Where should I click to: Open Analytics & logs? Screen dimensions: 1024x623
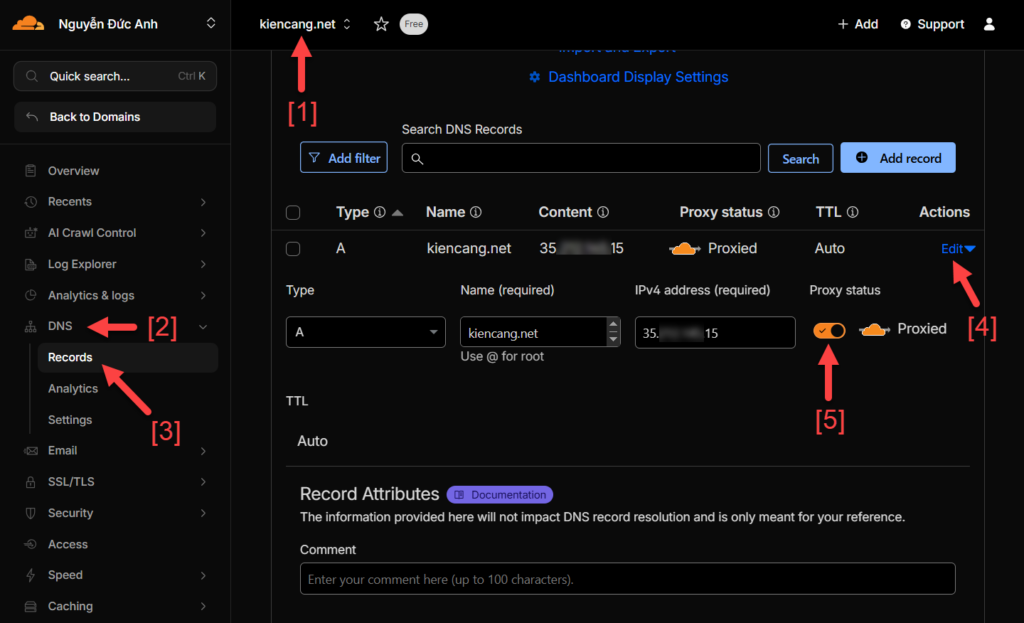click(86, 294)
